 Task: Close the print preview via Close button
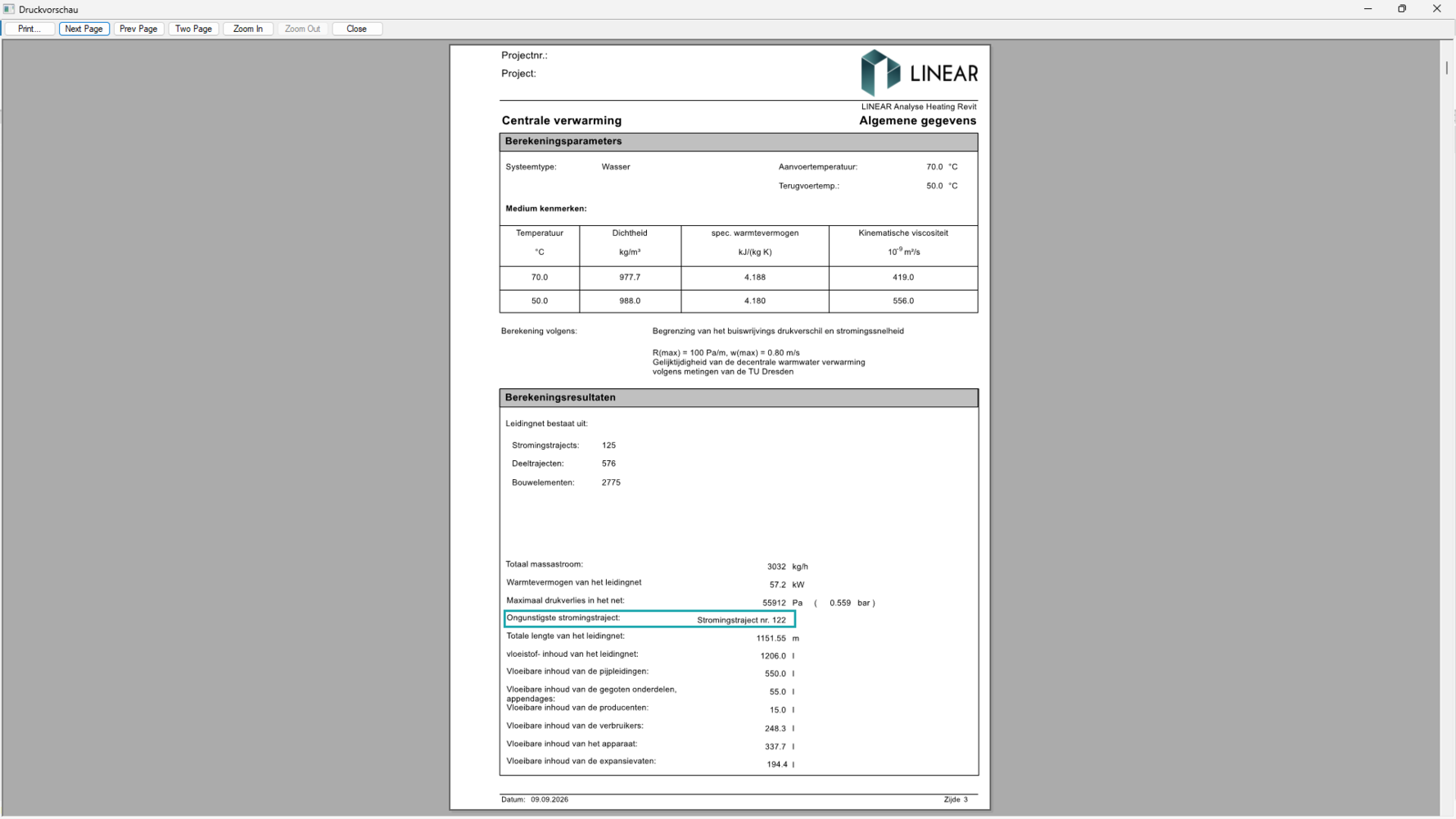pyautogui.click(x=356, y=29)
